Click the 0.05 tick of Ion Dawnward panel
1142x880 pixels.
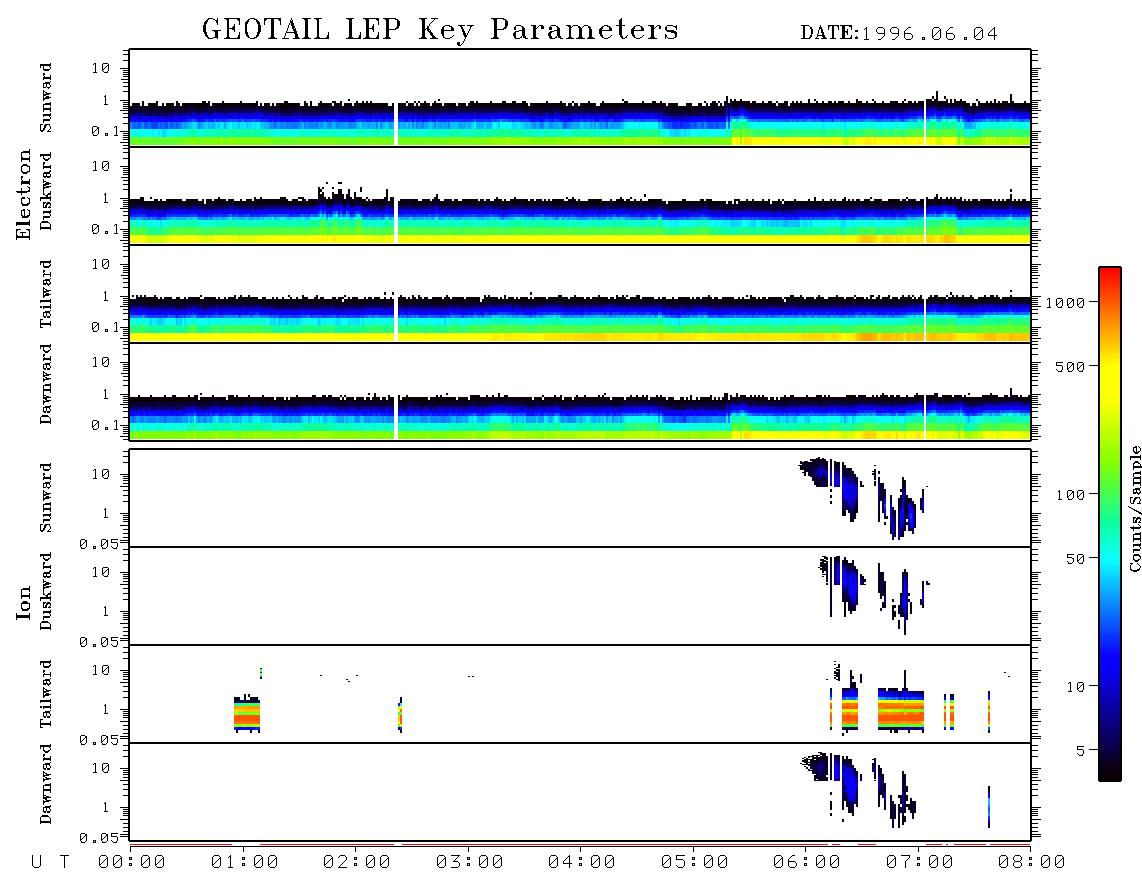coord(98,838)
